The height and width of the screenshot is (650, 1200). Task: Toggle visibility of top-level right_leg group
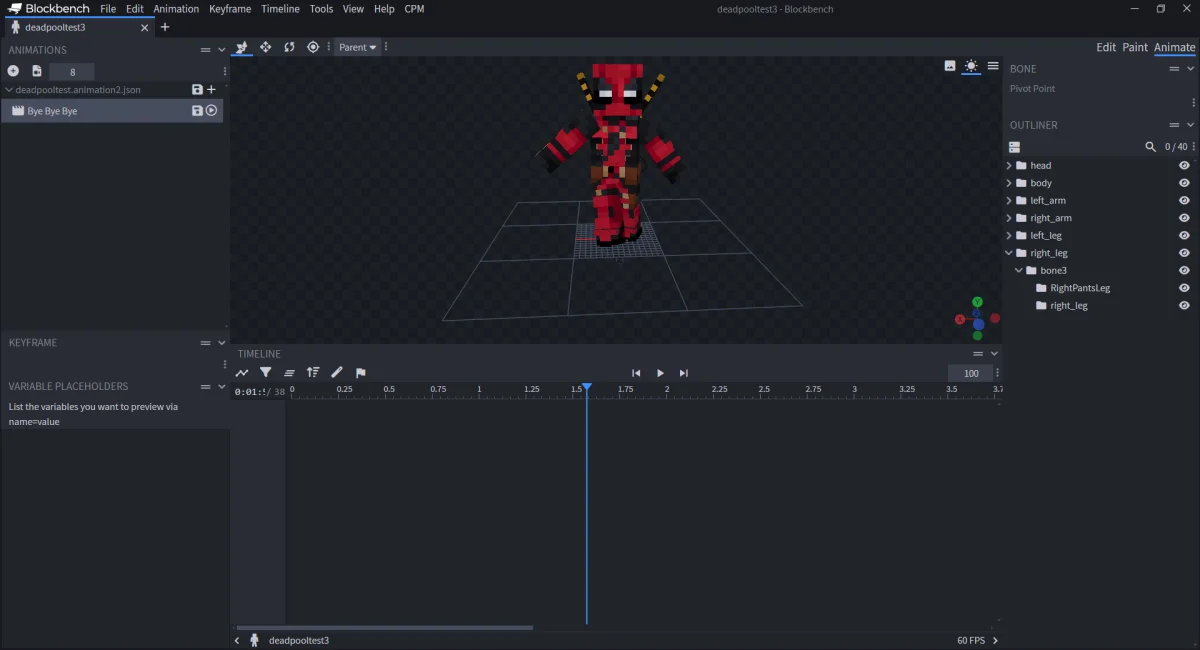pyautogui.click(x=1184, y=253)
